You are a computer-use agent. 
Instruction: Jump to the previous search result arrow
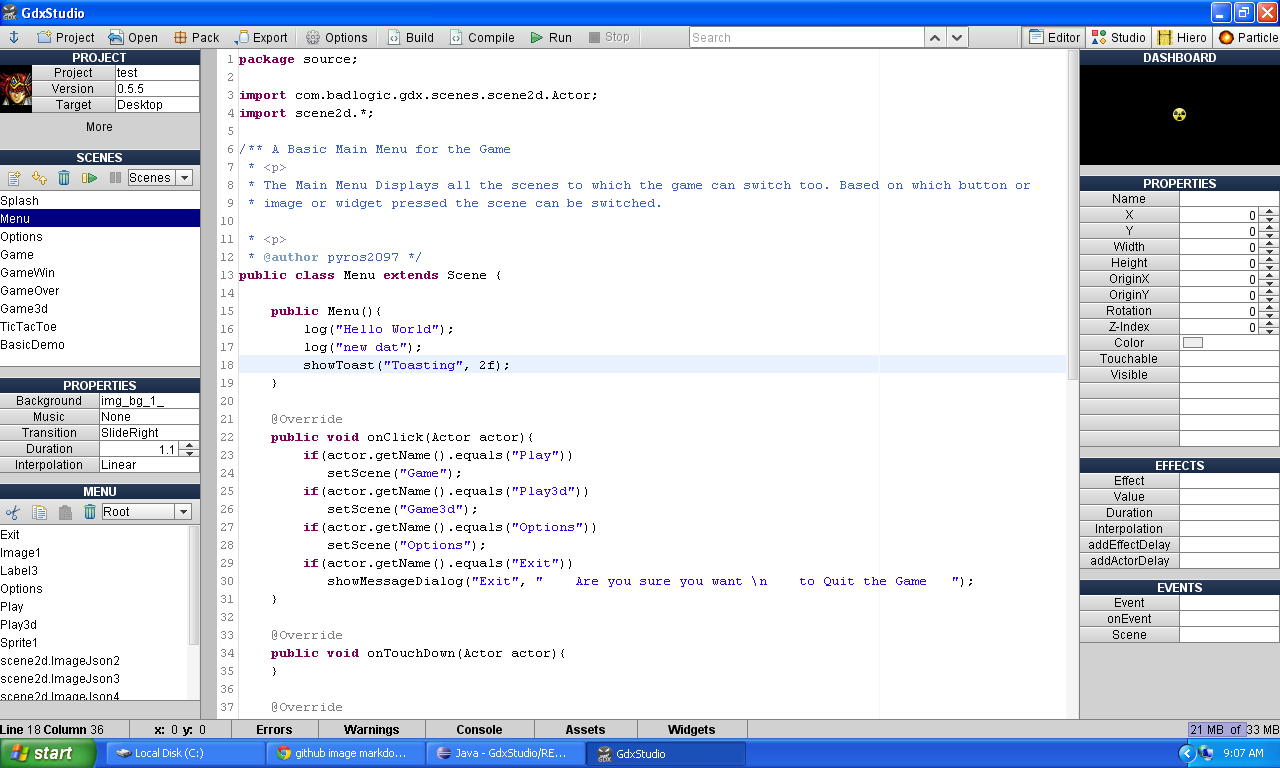click(x=934, y=37)
